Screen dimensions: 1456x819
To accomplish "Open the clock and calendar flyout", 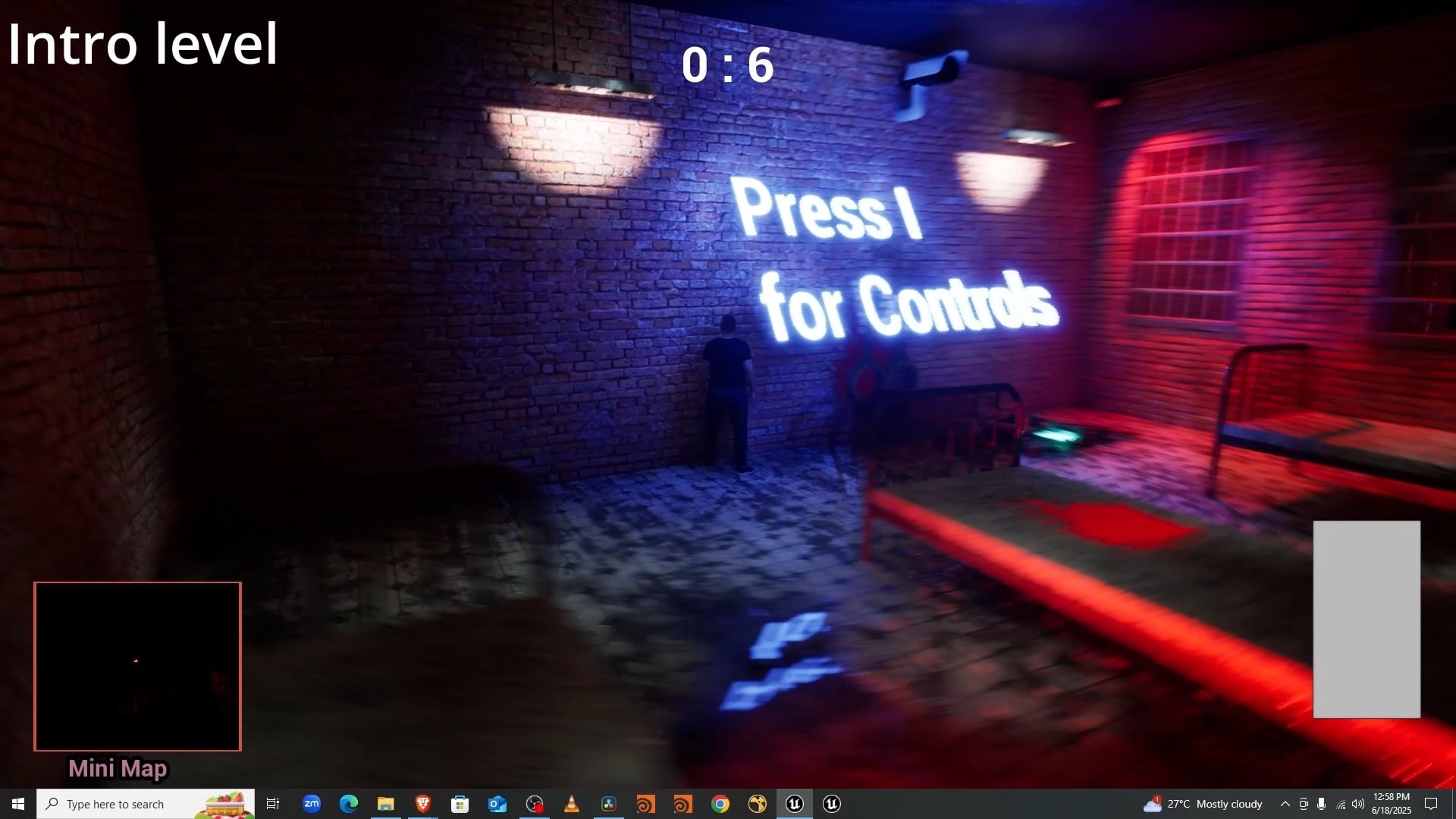I will (1391, 804).
